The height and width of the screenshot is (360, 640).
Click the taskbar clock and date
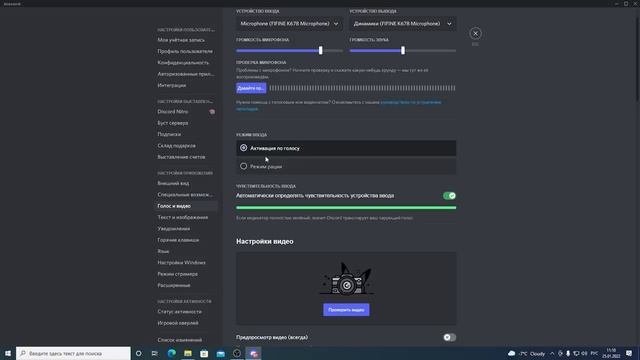click(611, 353)
